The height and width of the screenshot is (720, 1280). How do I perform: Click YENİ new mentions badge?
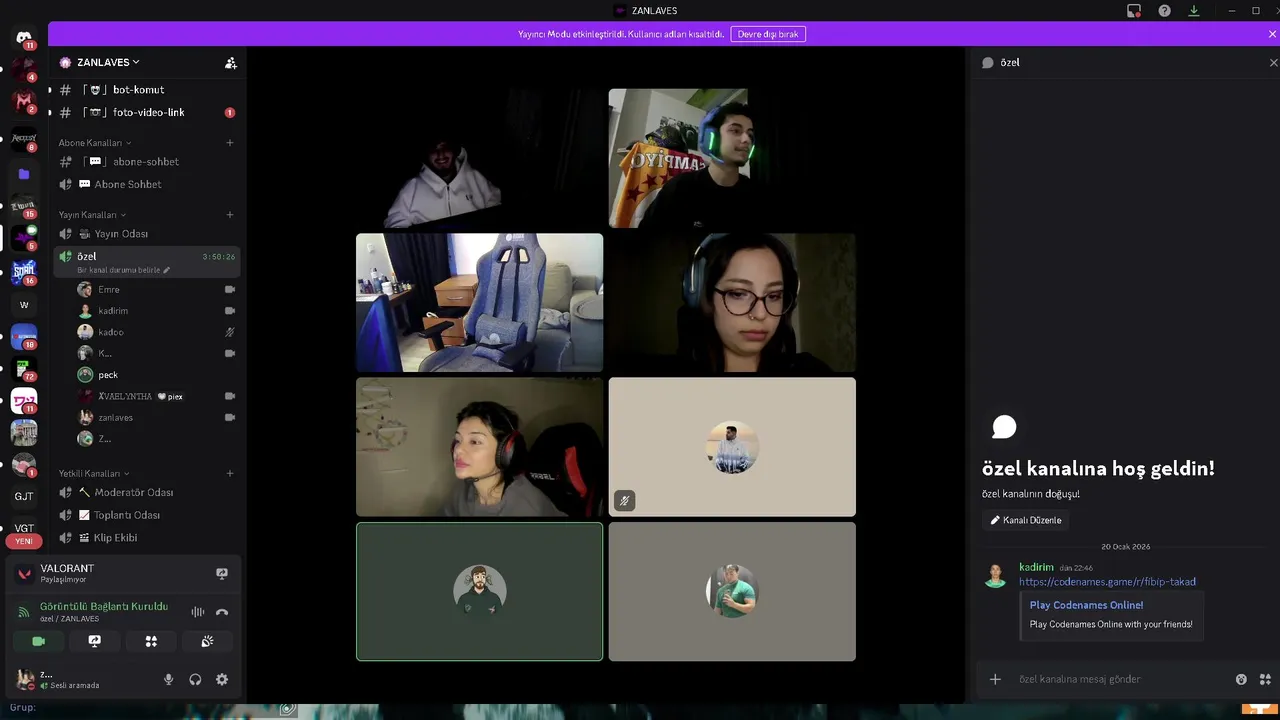coord(24,541)
